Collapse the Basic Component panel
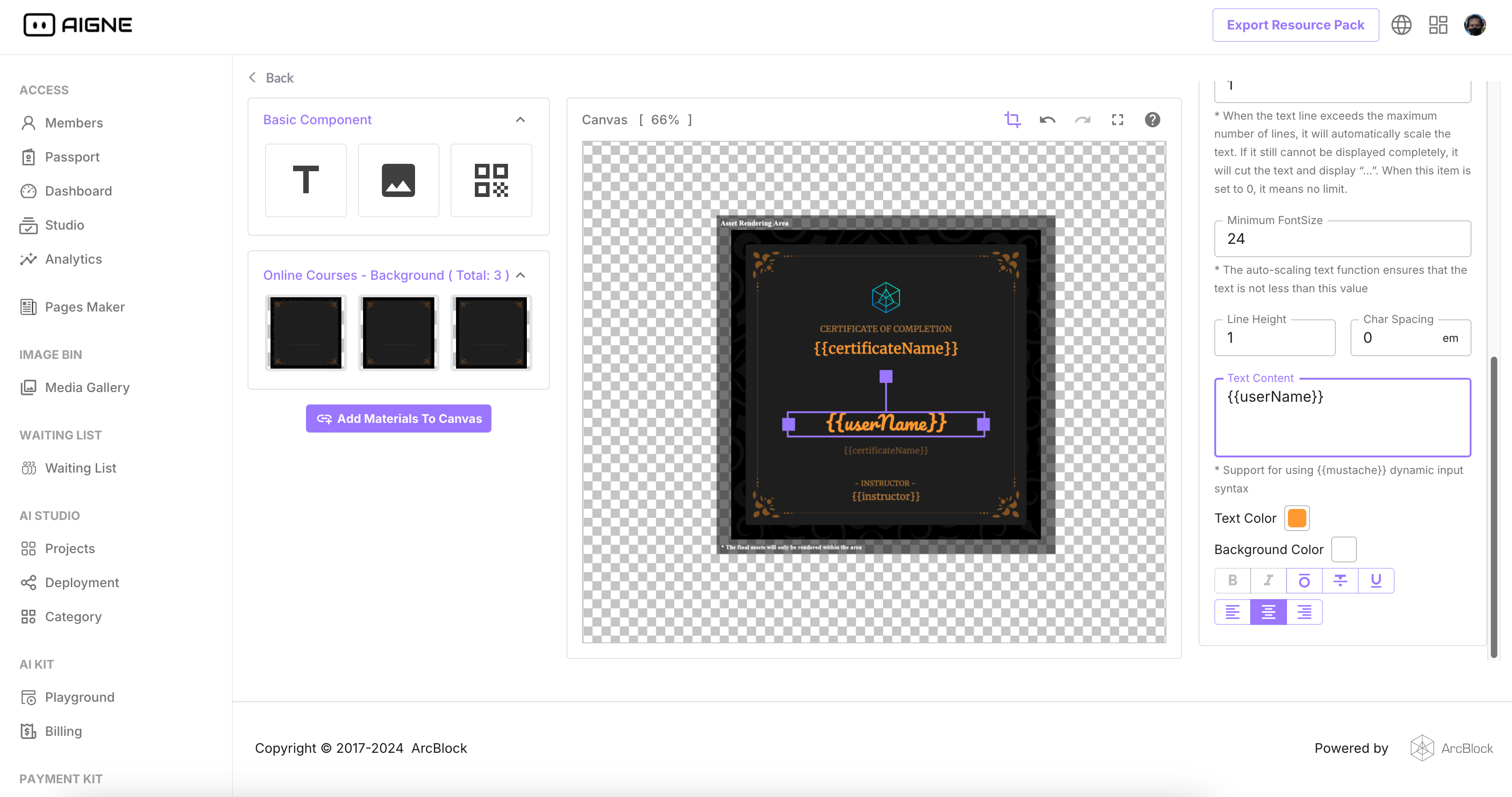 tap(520, 120)
